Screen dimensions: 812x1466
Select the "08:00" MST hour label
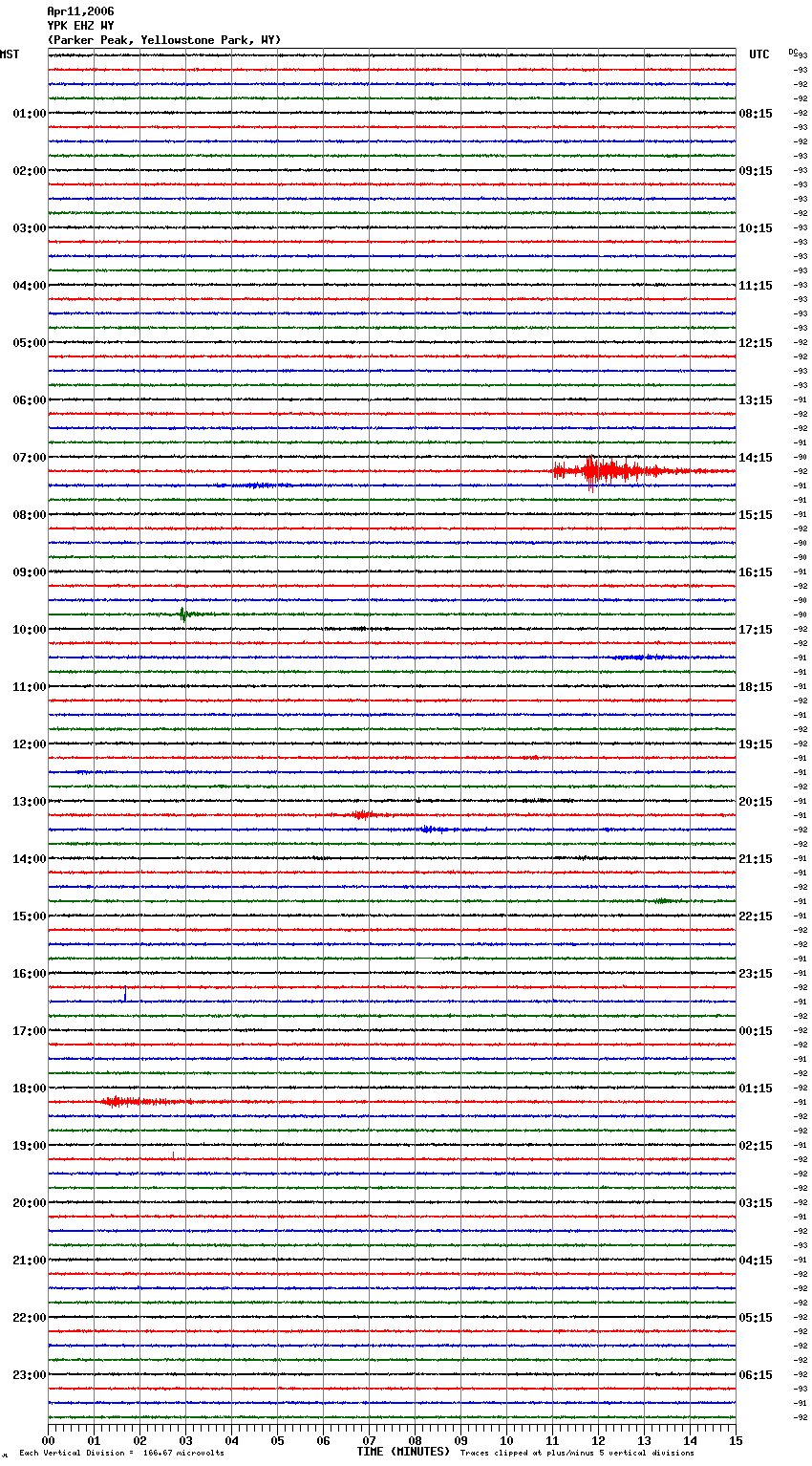click(30, 515)
